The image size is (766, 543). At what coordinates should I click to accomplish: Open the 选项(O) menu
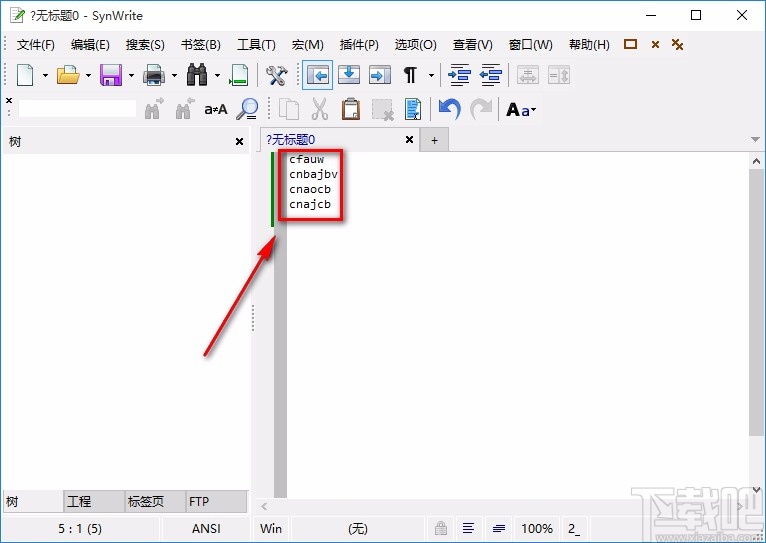click(416, 45)
